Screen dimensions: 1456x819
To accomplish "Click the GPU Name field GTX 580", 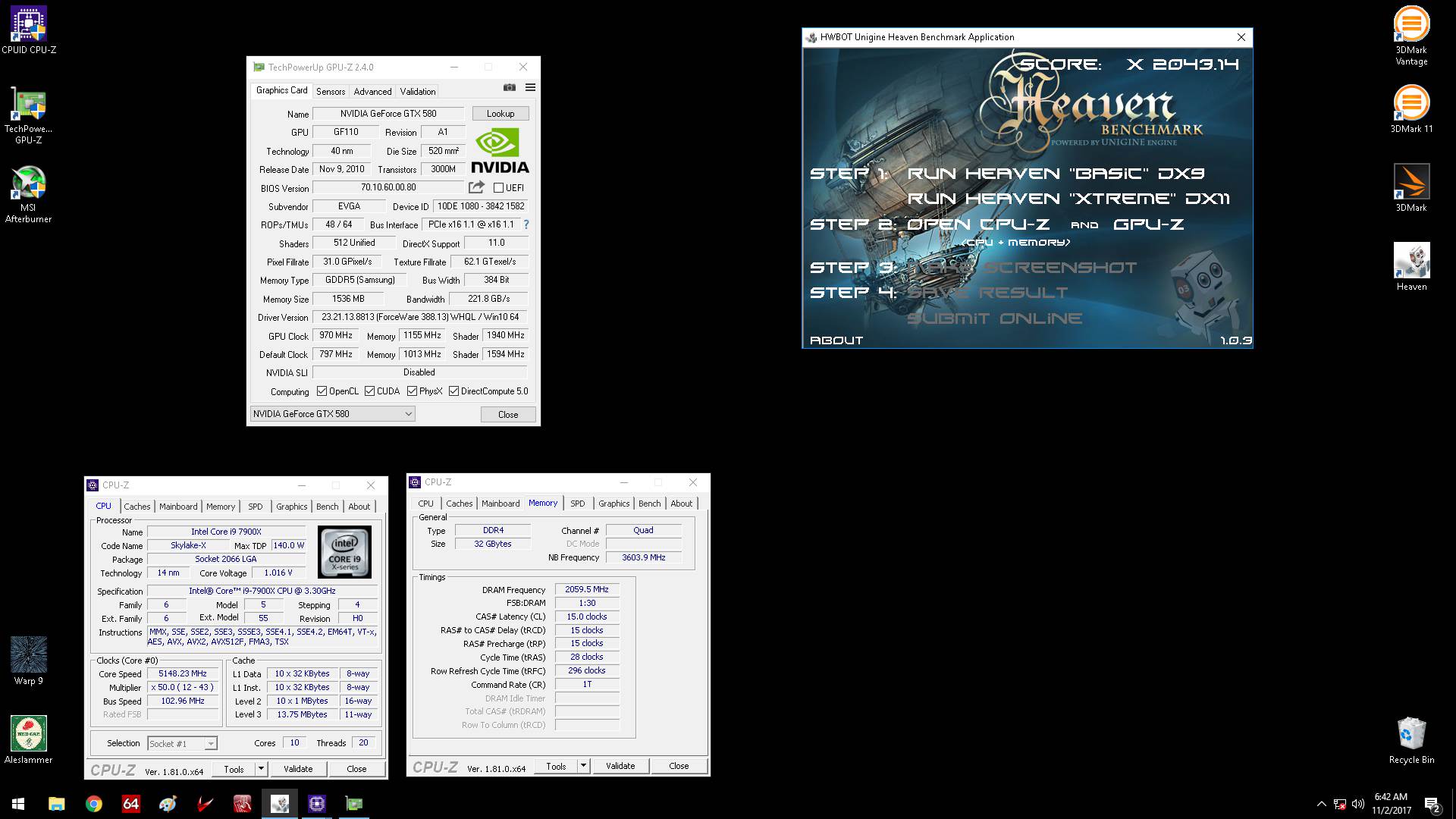I will [x=389, y=114].
